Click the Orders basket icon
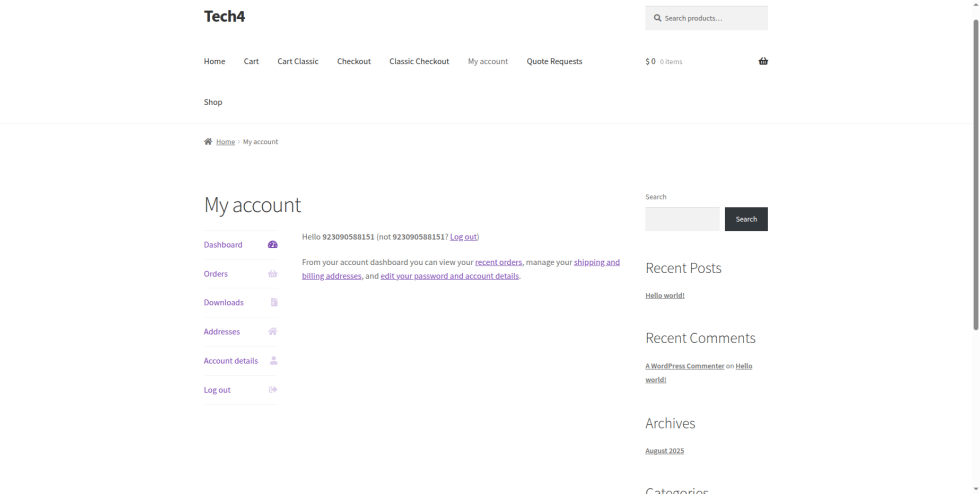Viewport: 980px width, 494px height. coord(272,274)
